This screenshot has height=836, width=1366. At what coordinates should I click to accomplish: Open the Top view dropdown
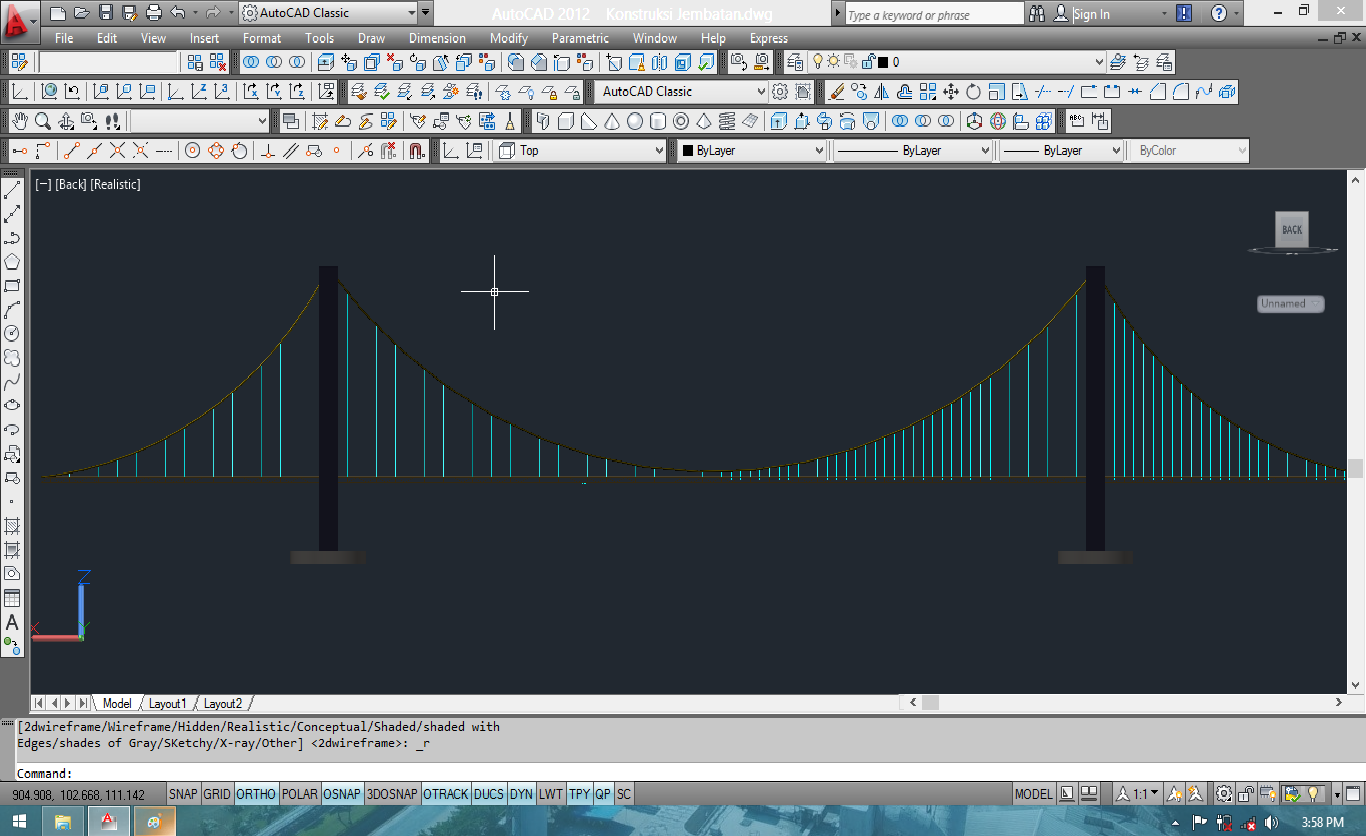[x=580, y=151]
